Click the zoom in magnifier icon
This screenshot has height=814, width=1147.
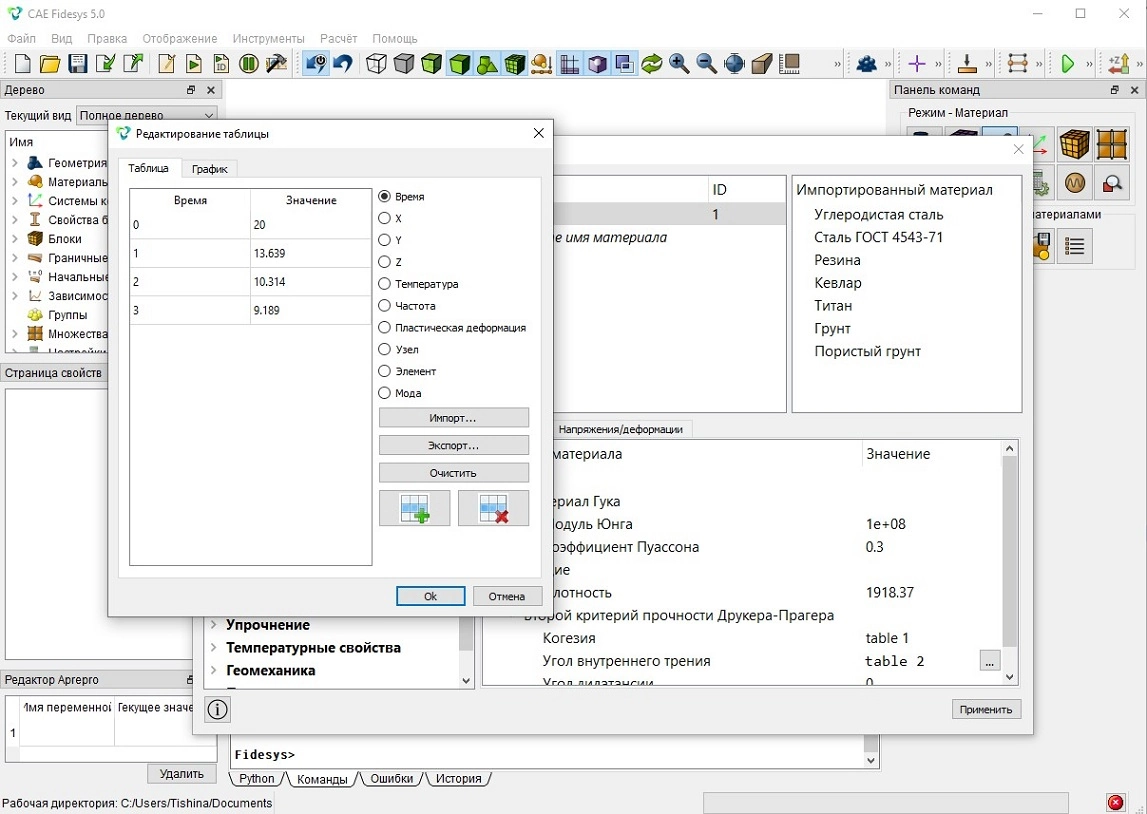(x=679, y=64)
